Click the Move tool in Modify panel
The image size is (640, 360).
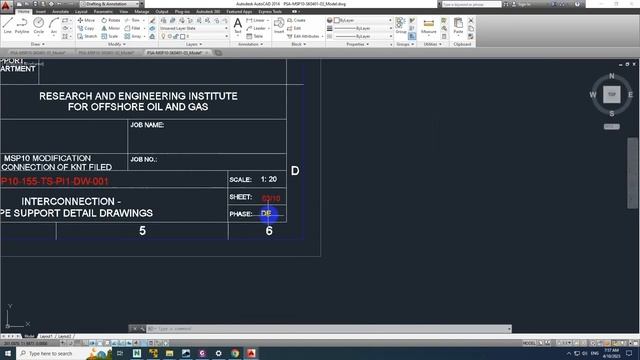tap(86, 20)
